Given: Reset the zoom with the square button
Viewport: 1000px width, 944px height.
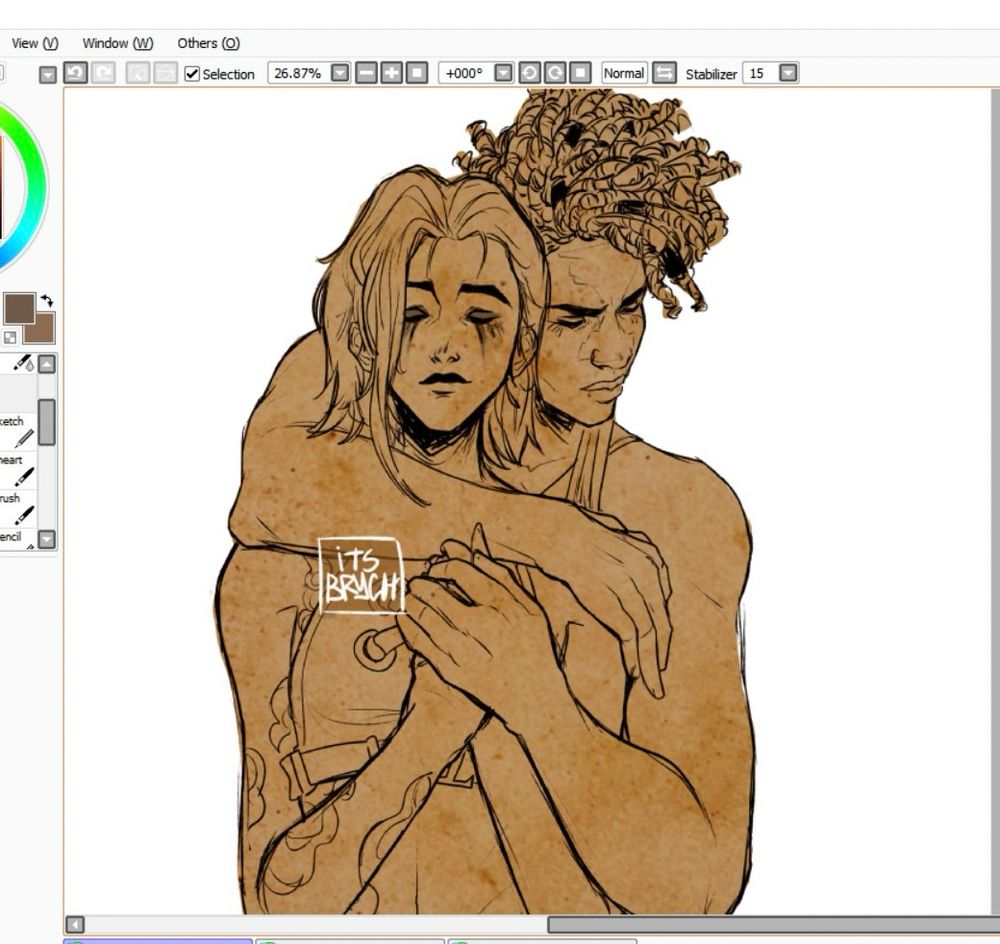Looking at the screenshot, I should tap(417, 73).
